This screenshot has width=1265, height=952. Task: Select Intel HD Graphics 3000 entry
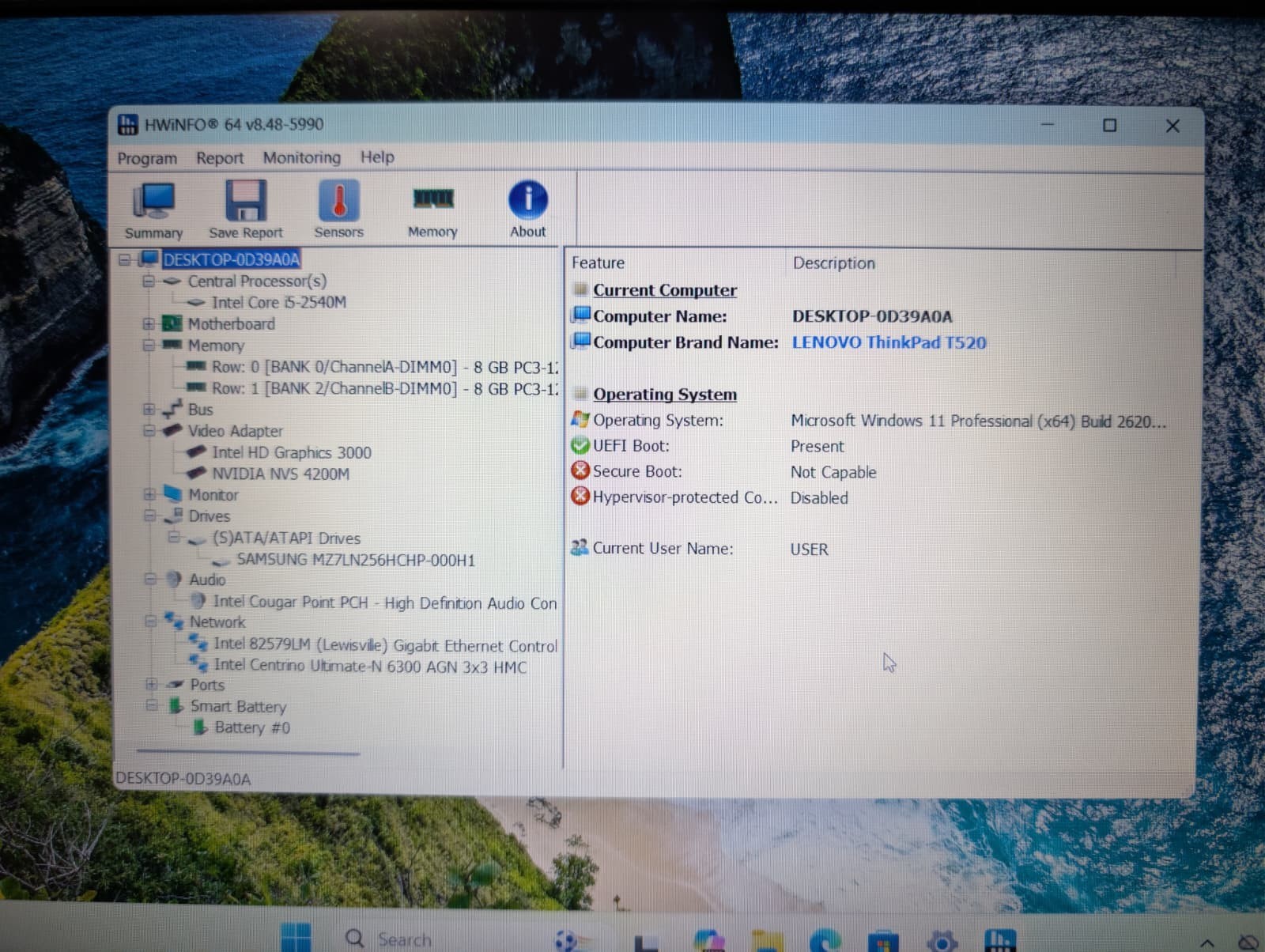point(291,452)
